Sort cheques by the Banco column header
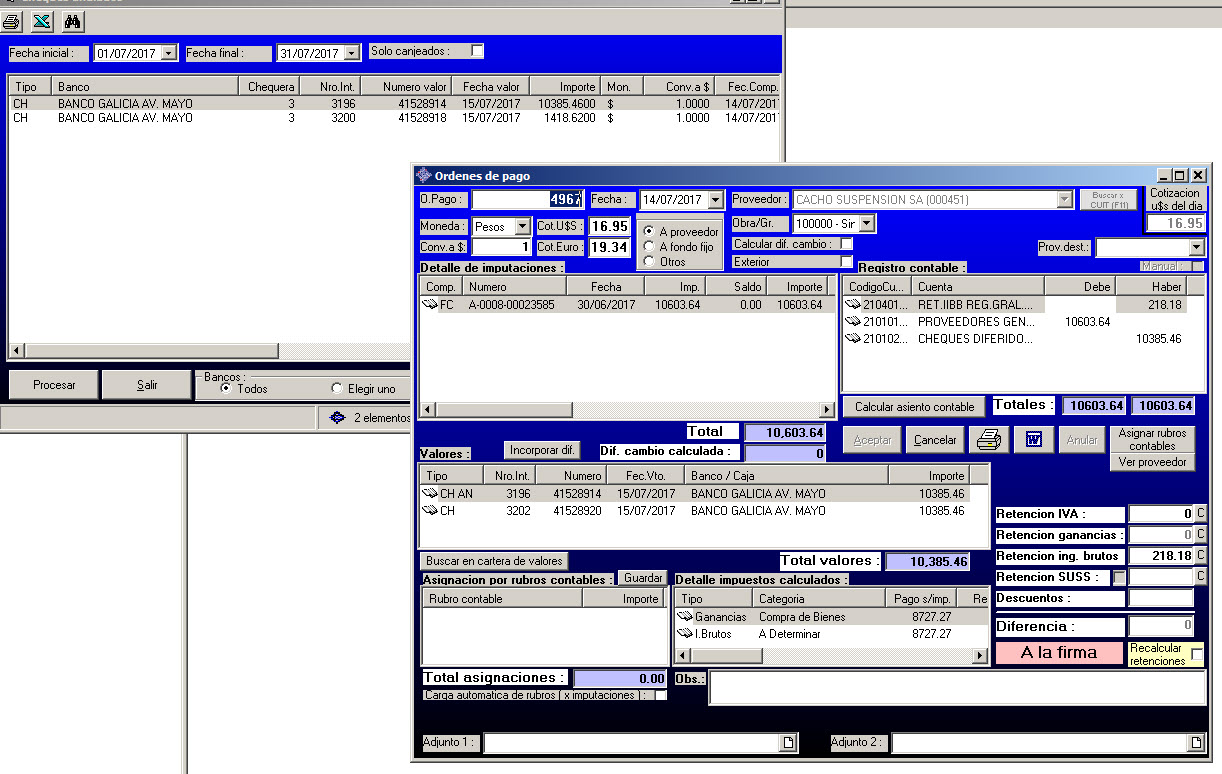 pos(145,87)
